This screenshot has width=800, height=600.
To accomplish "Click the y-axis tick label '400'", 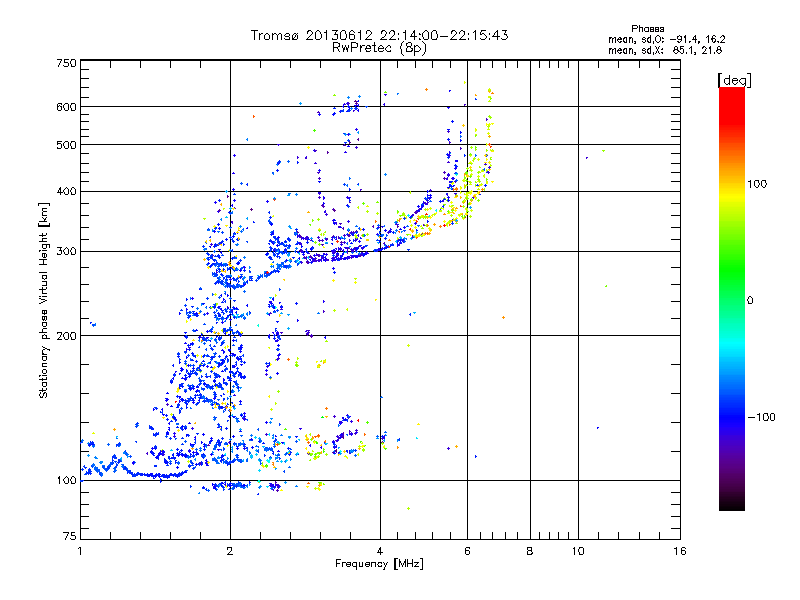I will click(66, 192).
